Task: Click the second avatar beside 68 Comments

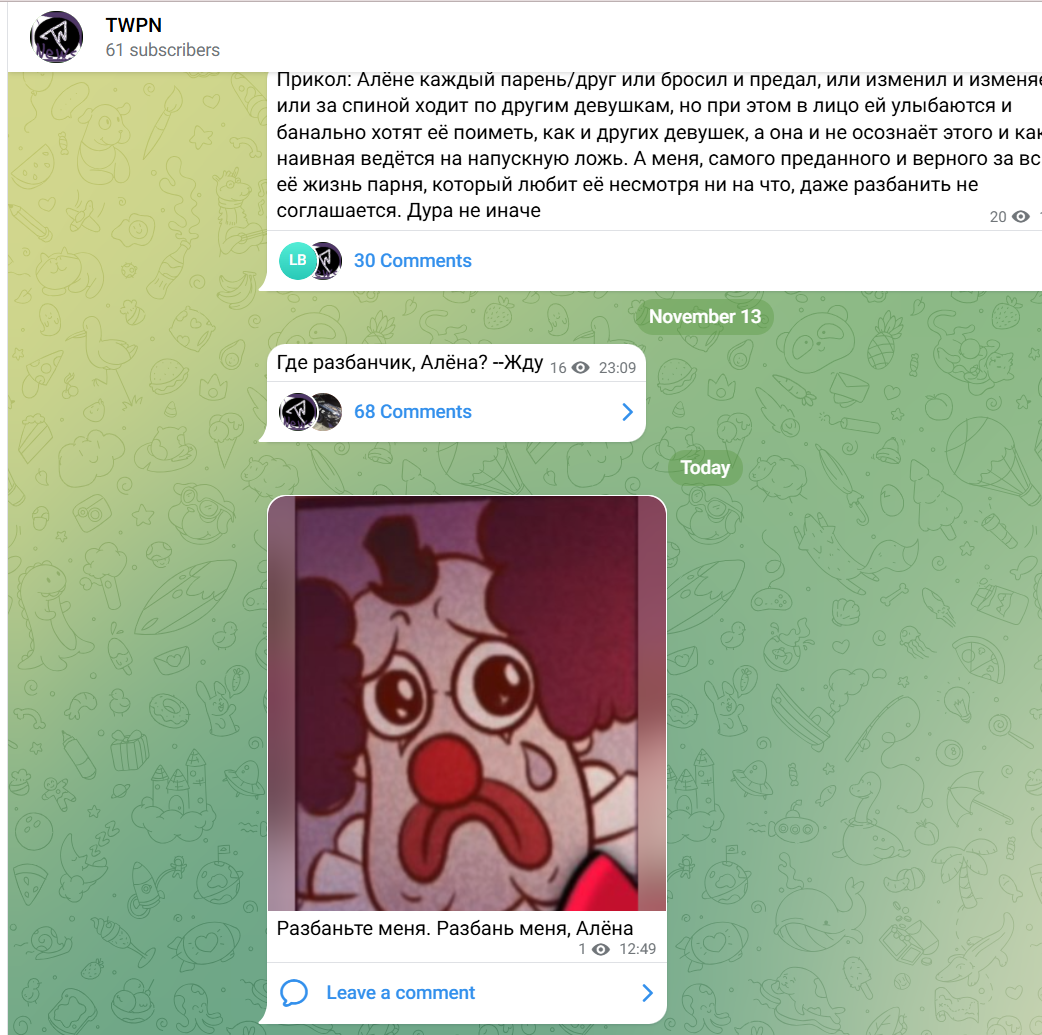Action: 328,411
